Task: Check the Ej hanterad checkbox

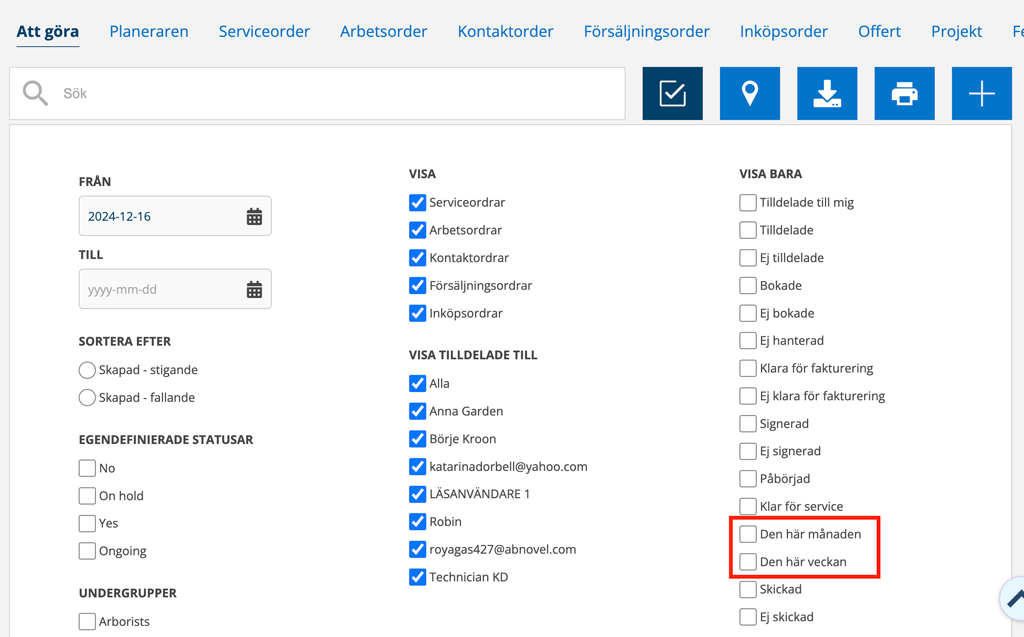Action: [x=748, y=340]
